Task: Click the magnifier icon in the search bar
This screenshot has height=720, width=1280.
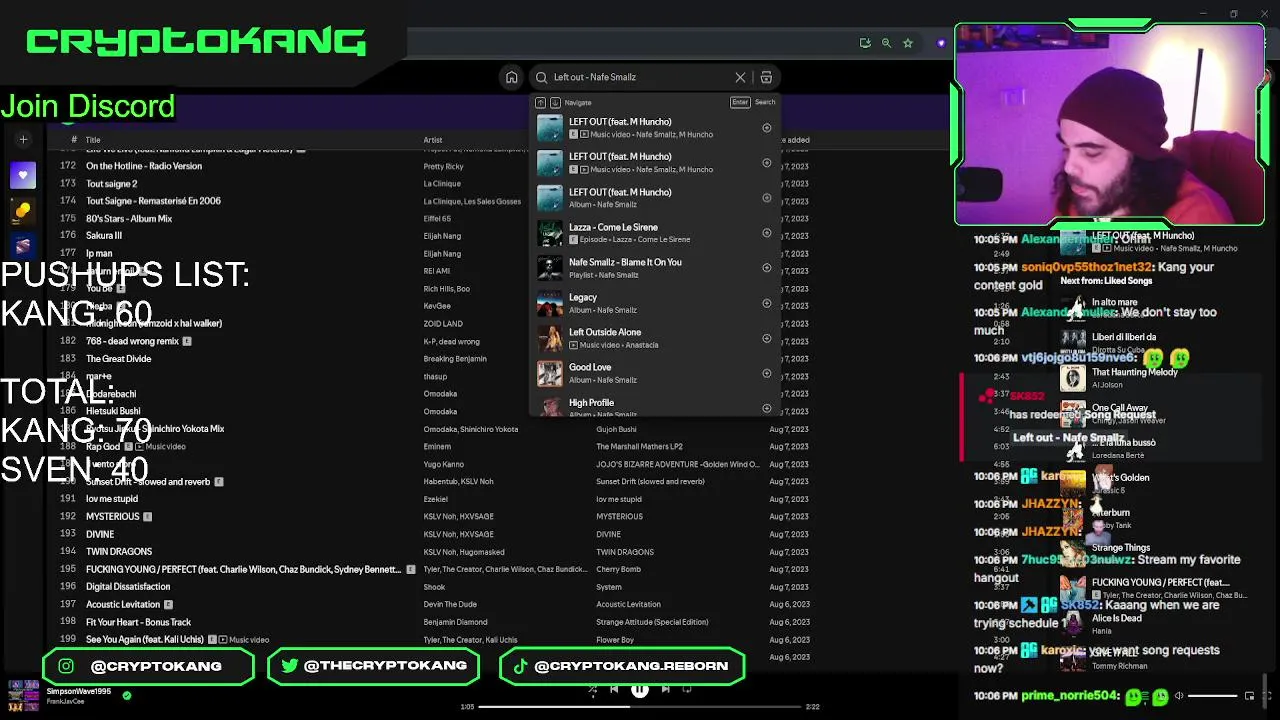Action: pyautogui.click(x=541, y=77)
